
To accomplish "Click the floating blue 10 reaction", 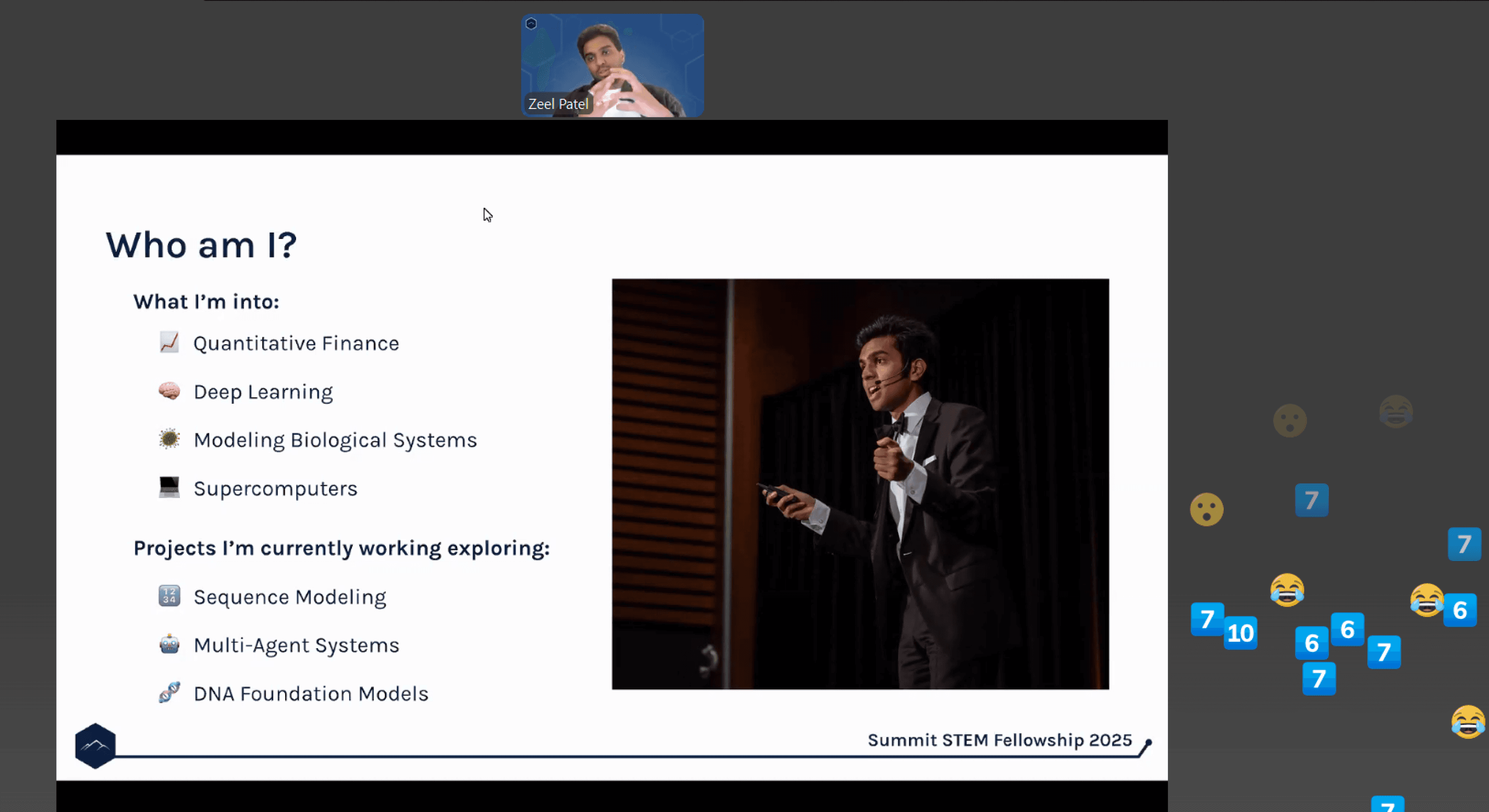I will (1241, 633).
